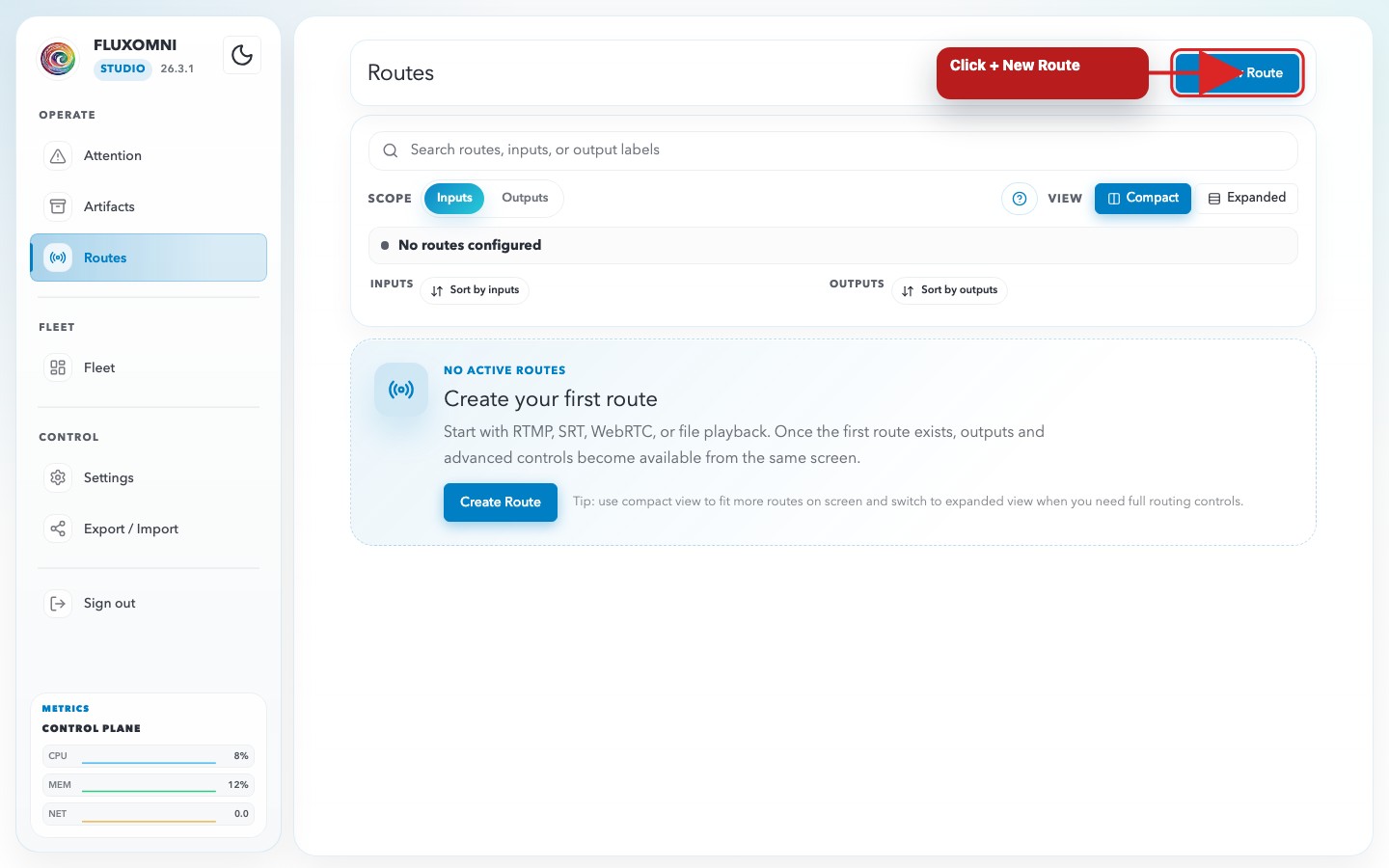Click the Routes broadcast icon in sidebar
Screen dimensions: 1389x868
click(x=58, y=258)
